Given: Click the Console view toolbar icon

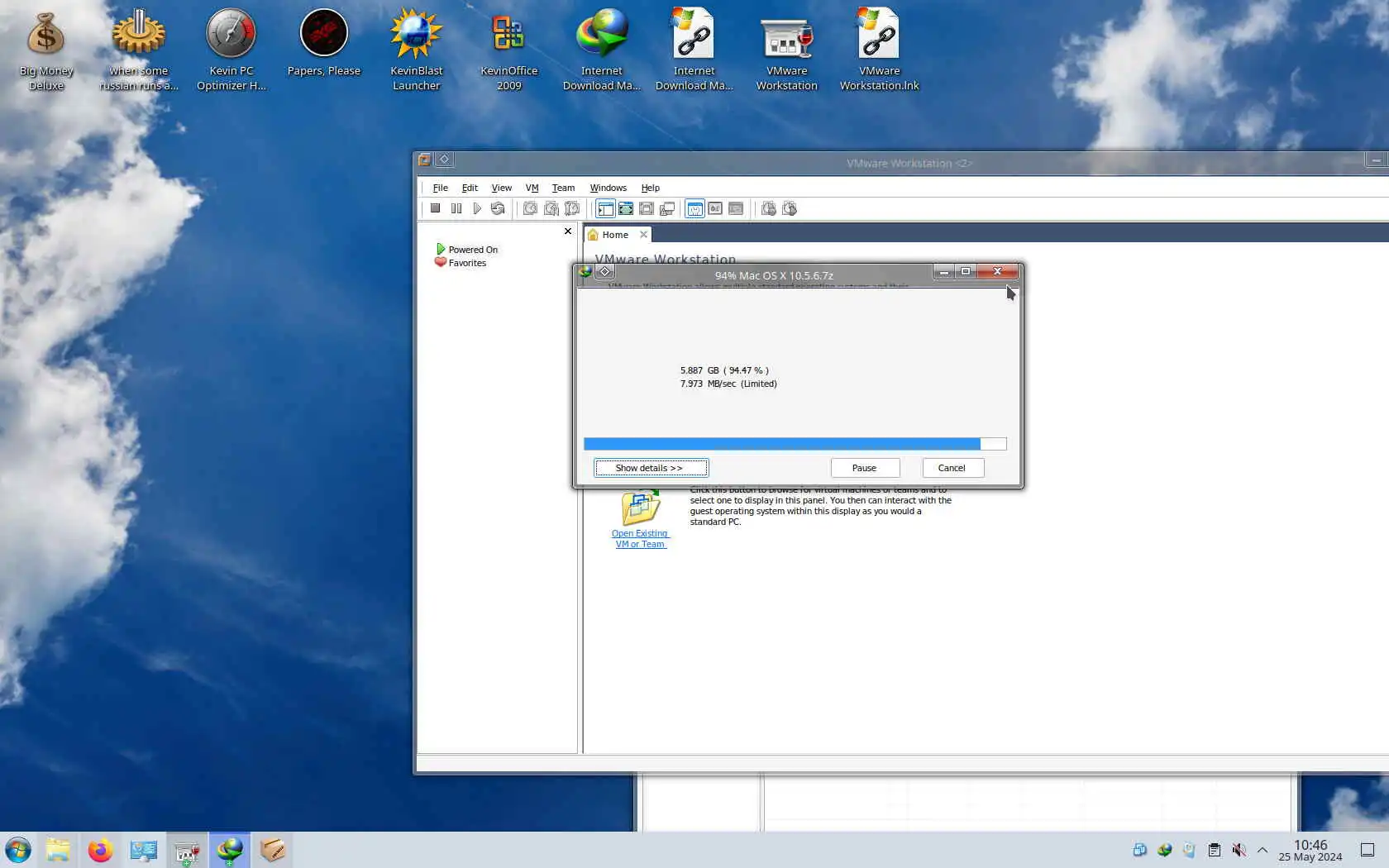Looking at the screenshot, I should click(736, 208).
